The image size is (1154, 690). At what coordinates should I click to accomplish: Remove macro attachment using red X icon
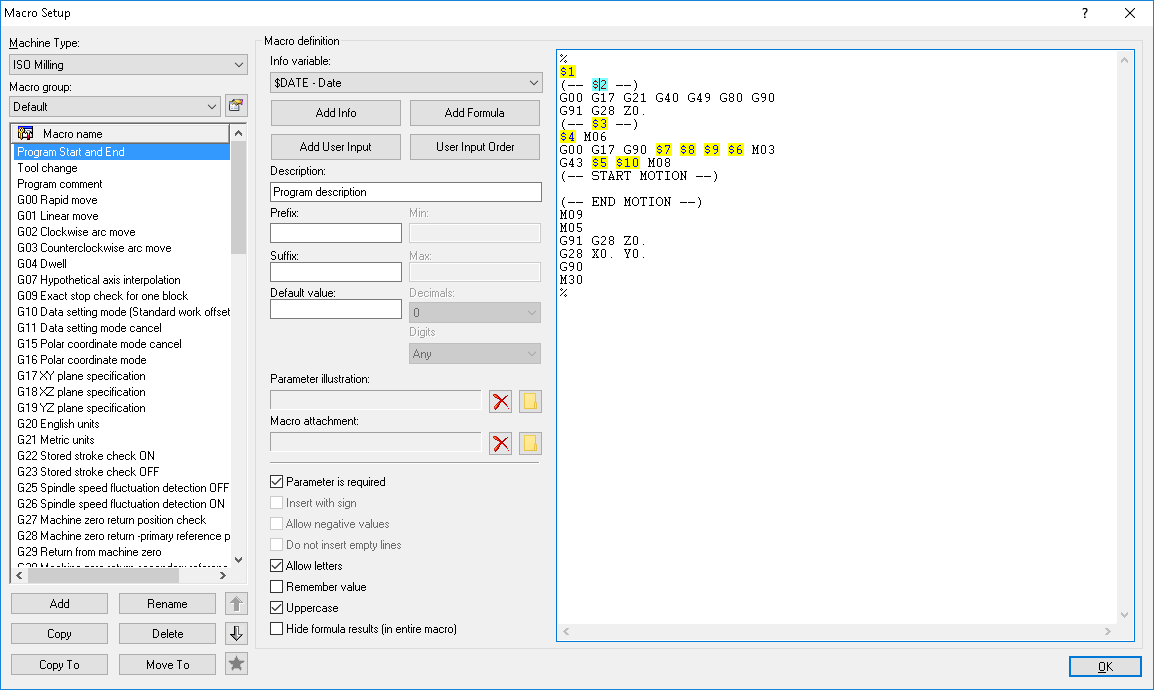500,443
